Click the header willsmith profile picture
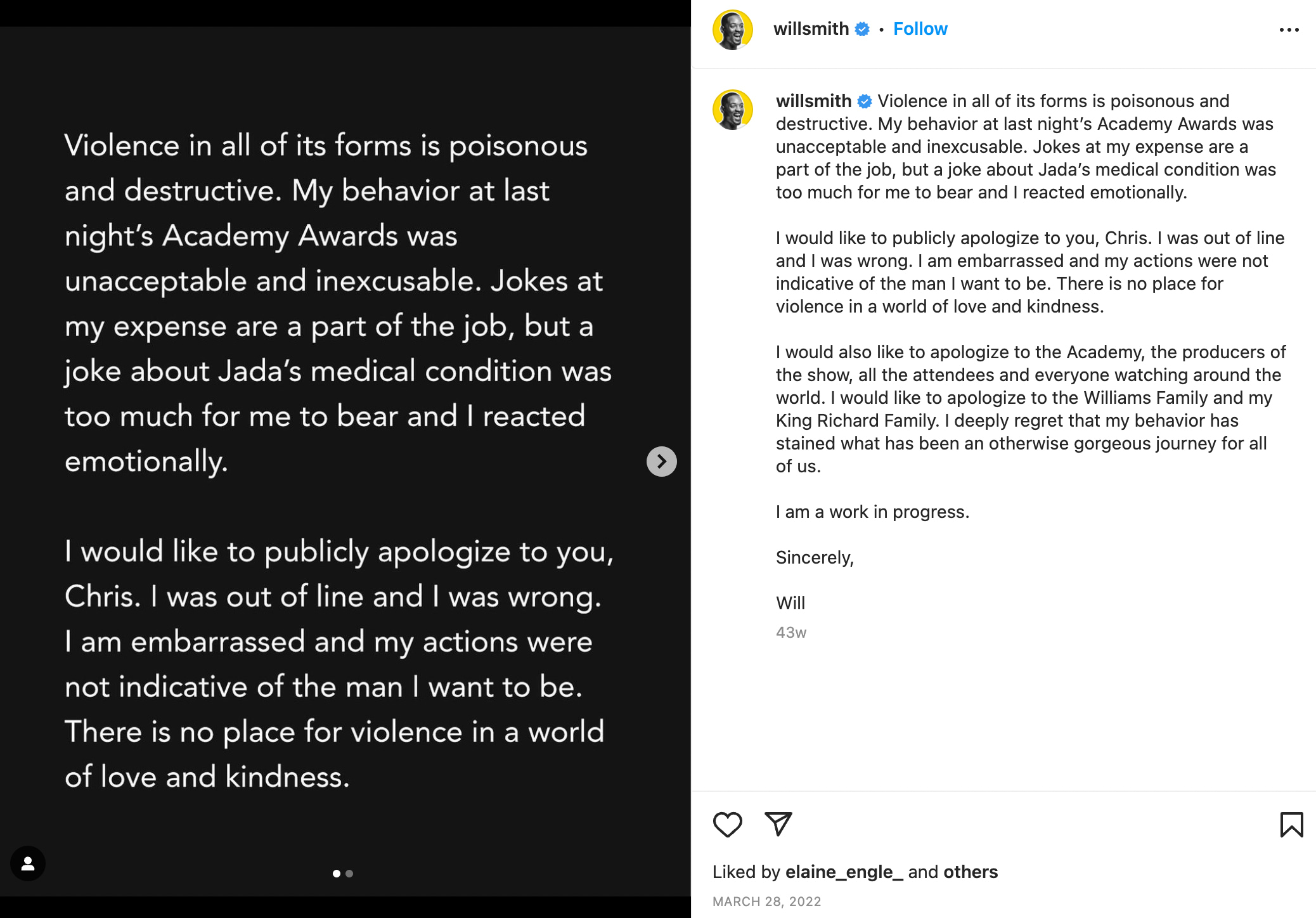Image resolution: width=1316 pixels, height=918 pixels. pyautogui.click(x=733, y=30)
